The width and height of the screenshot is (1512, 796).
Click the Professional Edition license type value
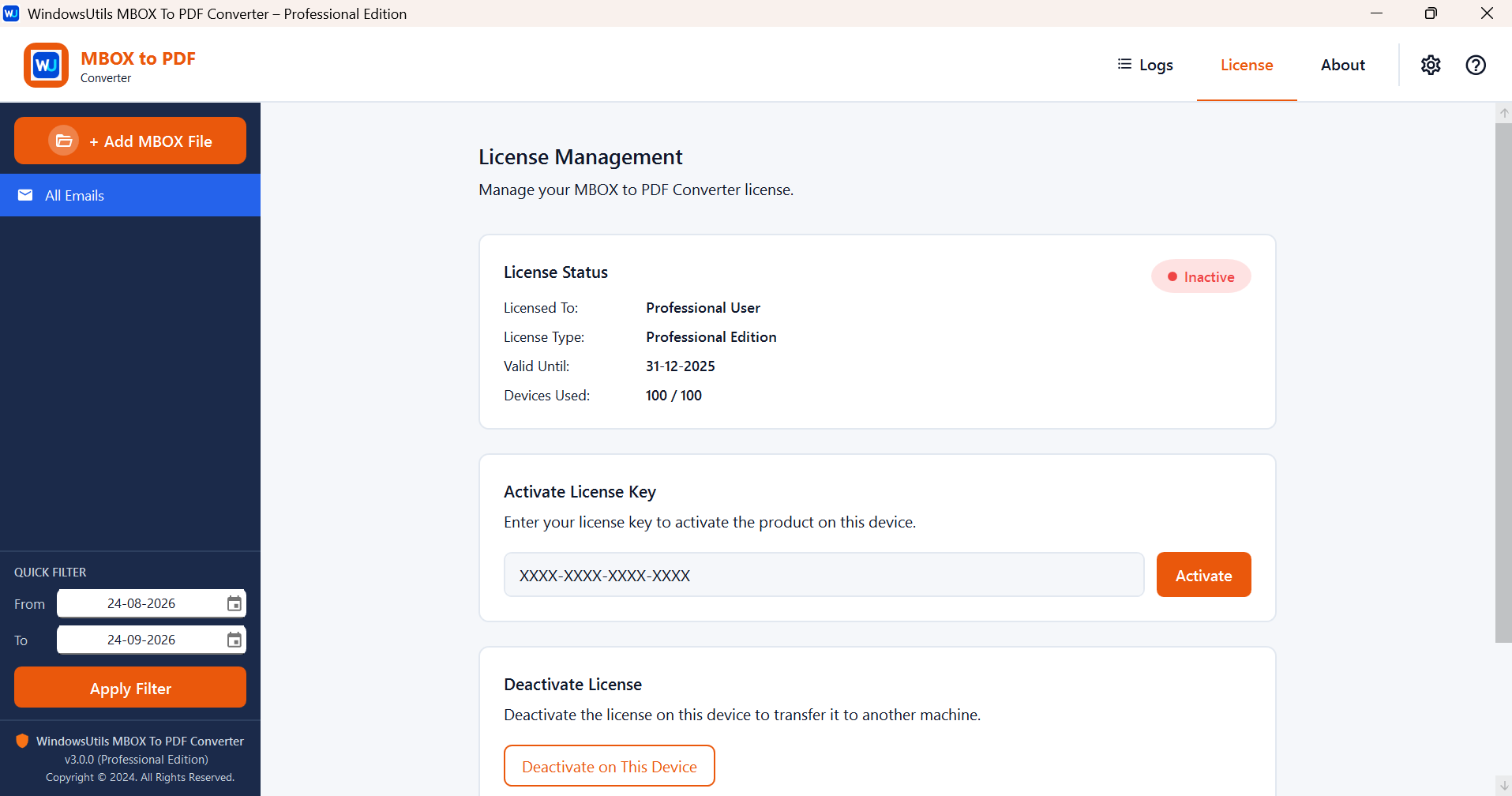pos(711,337)
